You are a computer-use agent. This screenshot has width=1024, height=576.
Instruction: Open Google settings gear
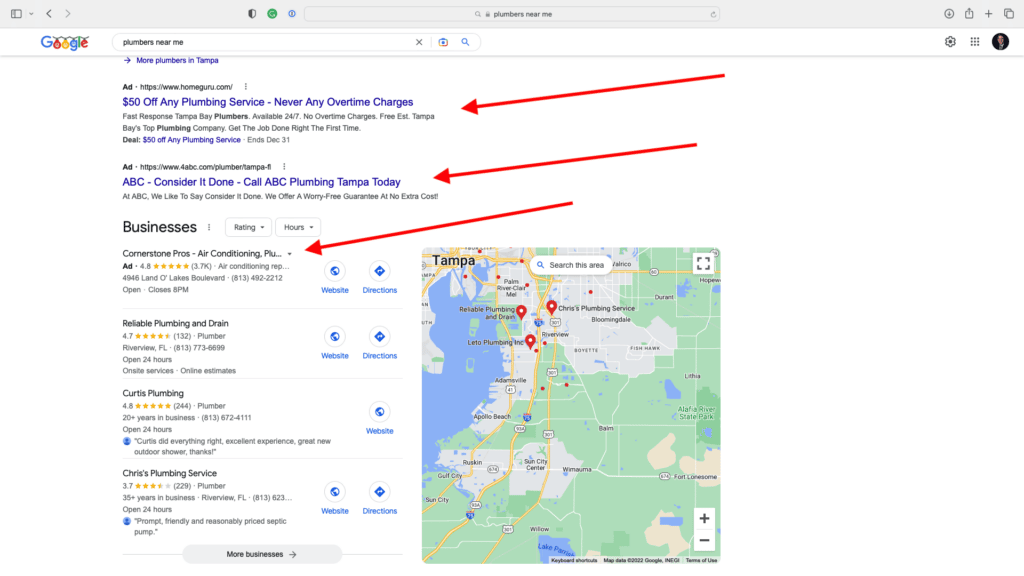pos(950,42)
